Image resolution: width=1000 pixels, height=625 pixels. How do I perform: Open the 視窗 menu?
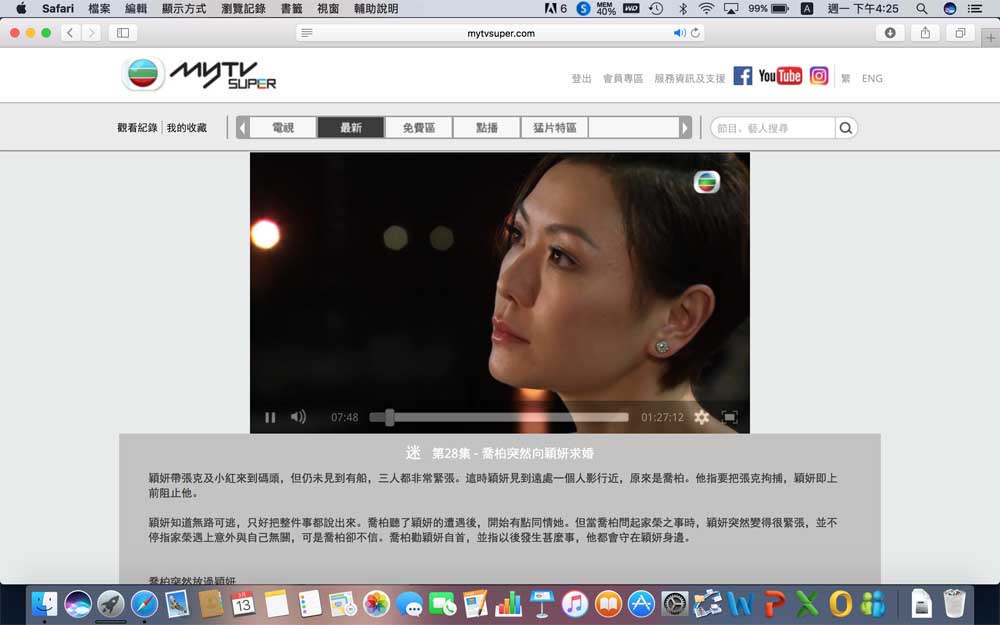(328, 8)
